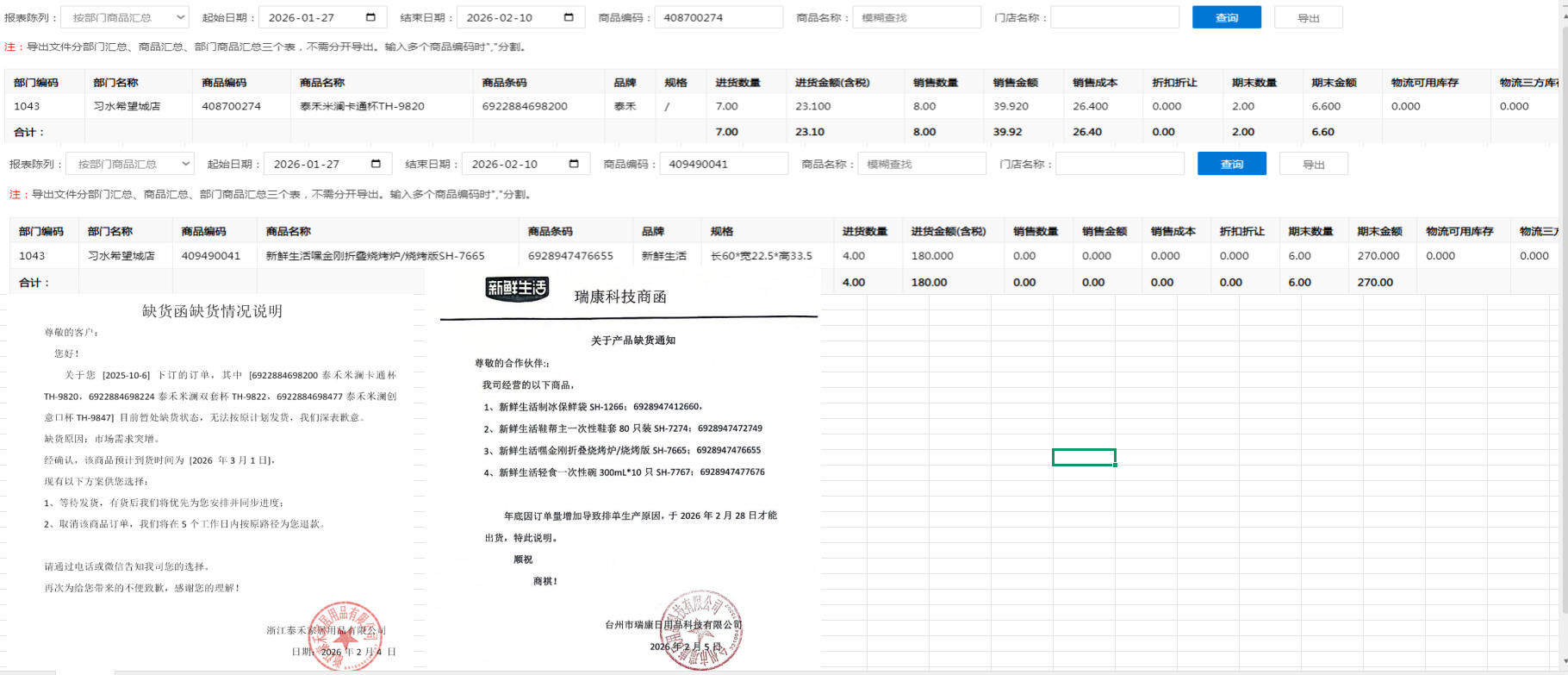Click 导出 button in the lower query form
The width and height of the screenshot is (1568, 675).
tap(1313, 164)
